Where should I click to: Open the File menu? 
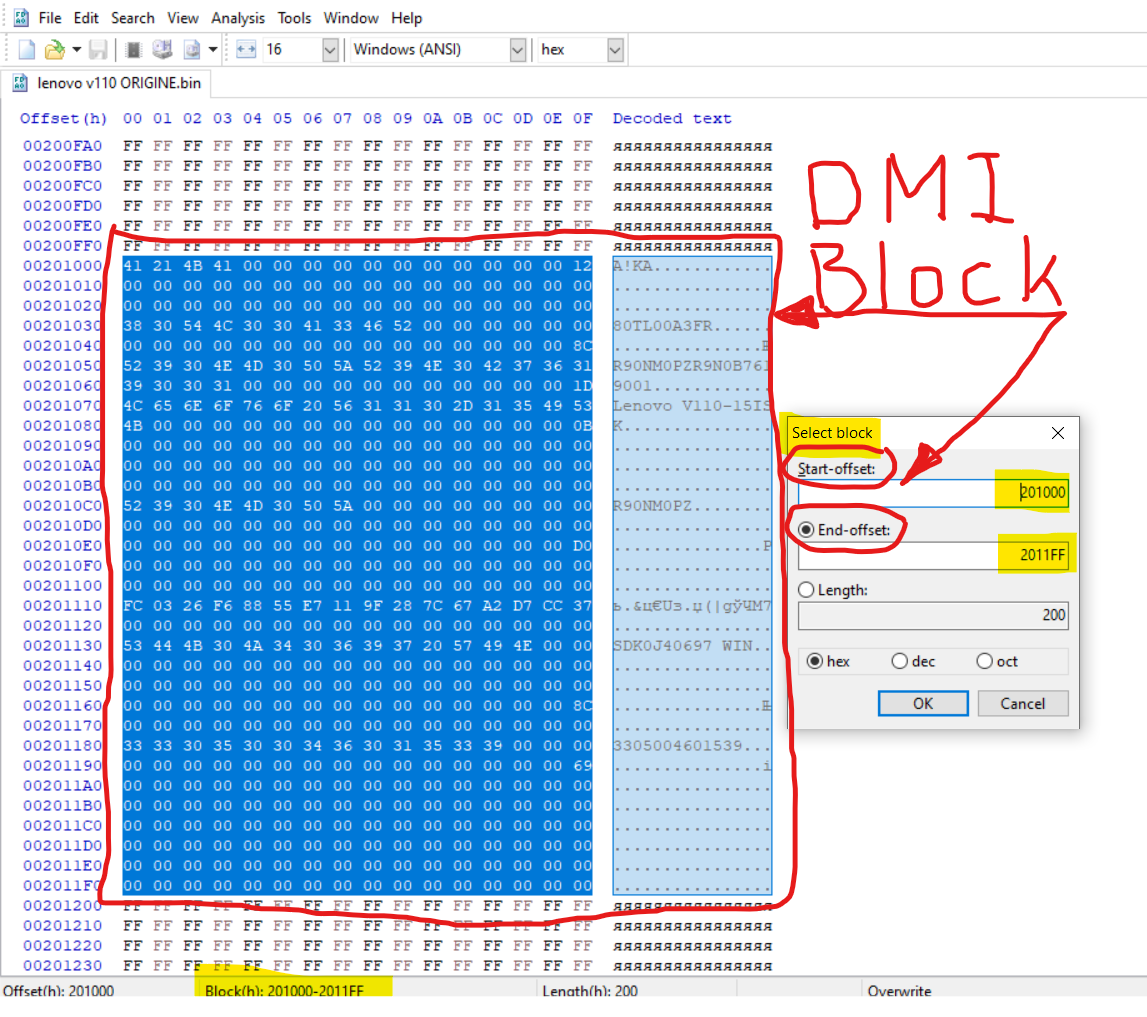[50, 18]
